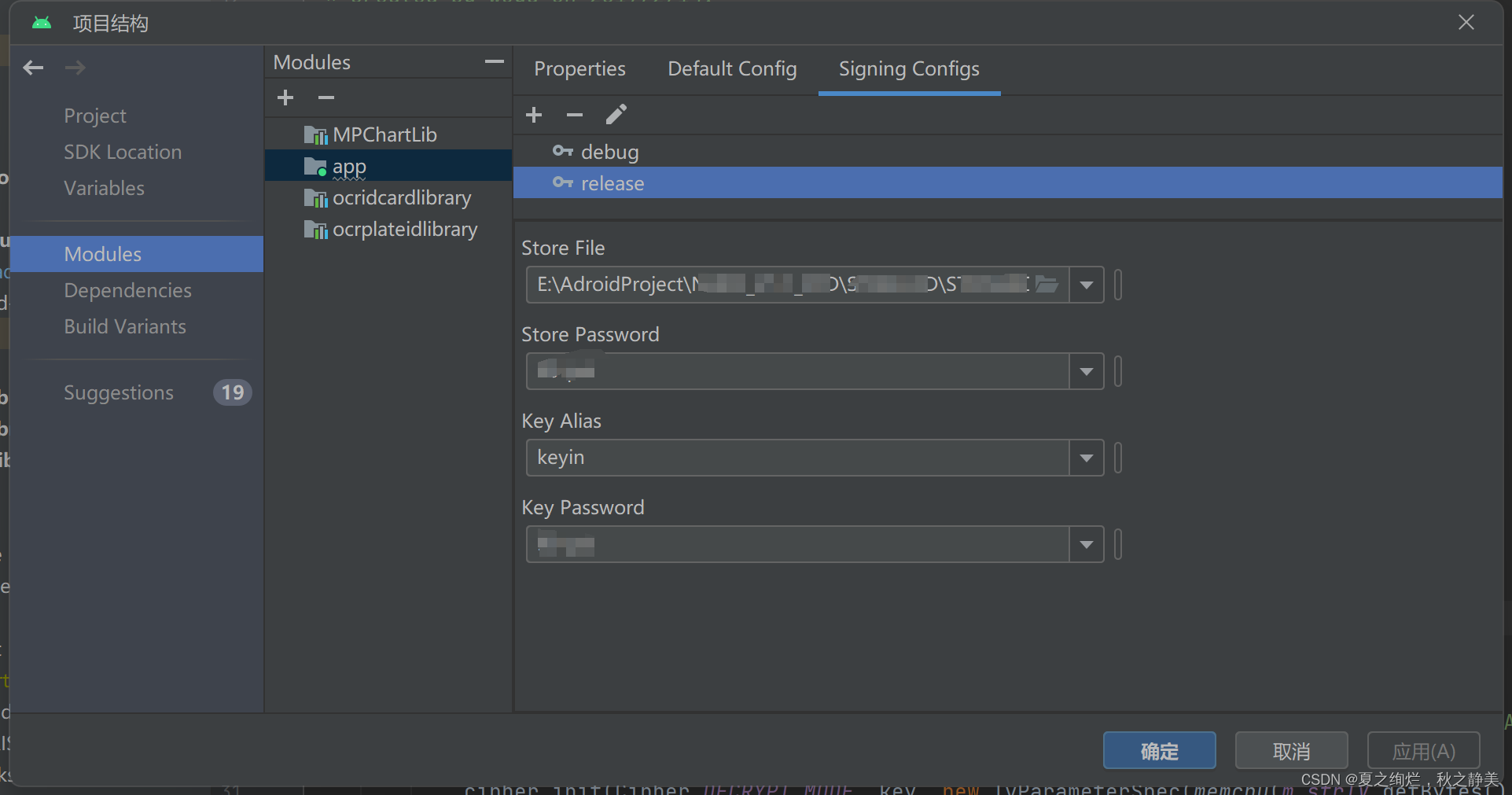Open the Key Alias dropdown
The image size is (1512, 795).
[1086, 458]
